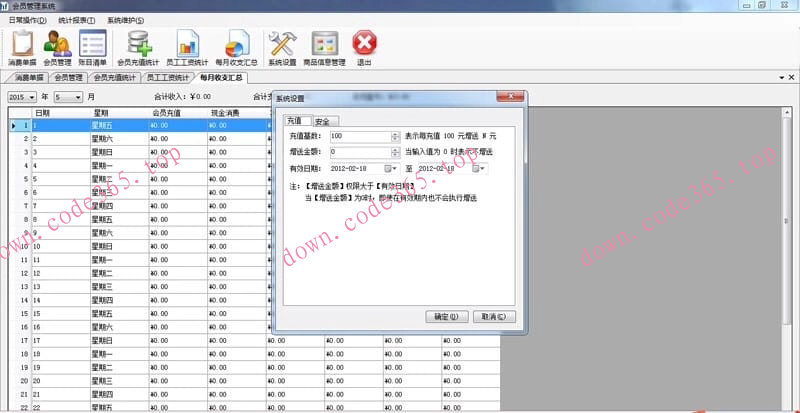Select the 每月收支汇总 document tab
Image resolution: width=800 pixels, height=413 pixels.
(221, 78)
